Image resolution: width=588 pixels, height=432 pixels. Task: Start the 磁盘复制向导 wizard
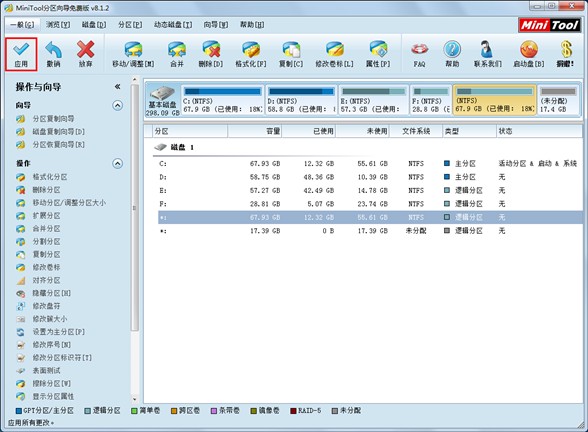point(58,132)
